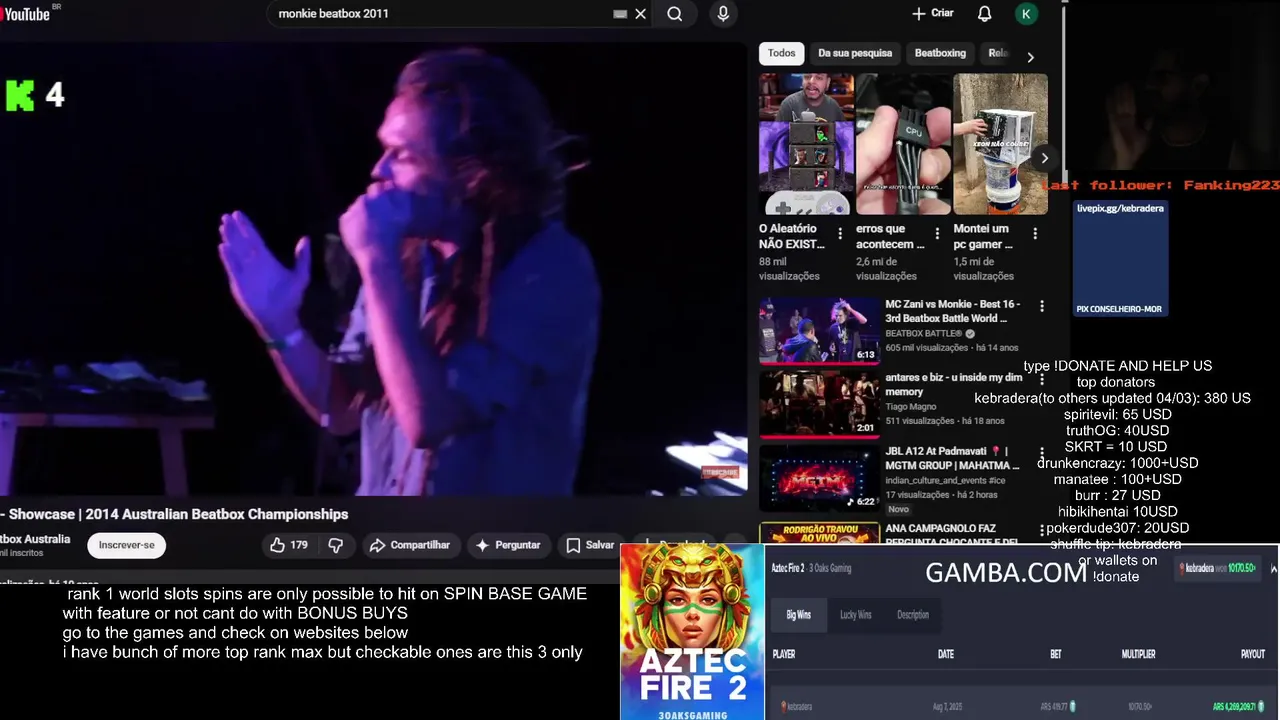This screenshot has height=720, width=1280.
Task: Select the 'Da sua pesquisa' filter chip
Action: (855, 53)
